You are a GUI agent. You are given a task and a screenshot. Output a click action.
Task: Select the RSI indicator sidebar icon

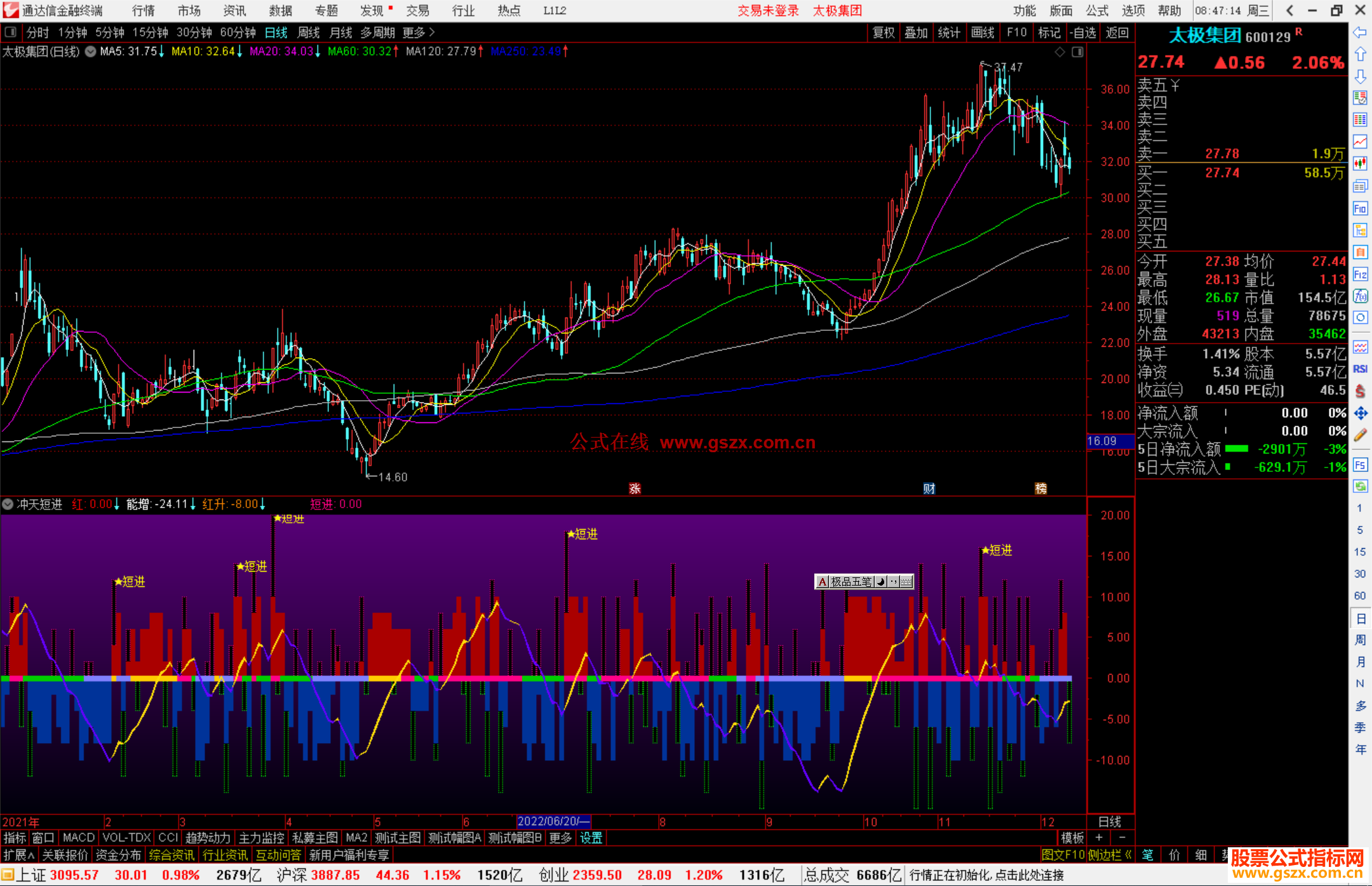point(1360,369)
